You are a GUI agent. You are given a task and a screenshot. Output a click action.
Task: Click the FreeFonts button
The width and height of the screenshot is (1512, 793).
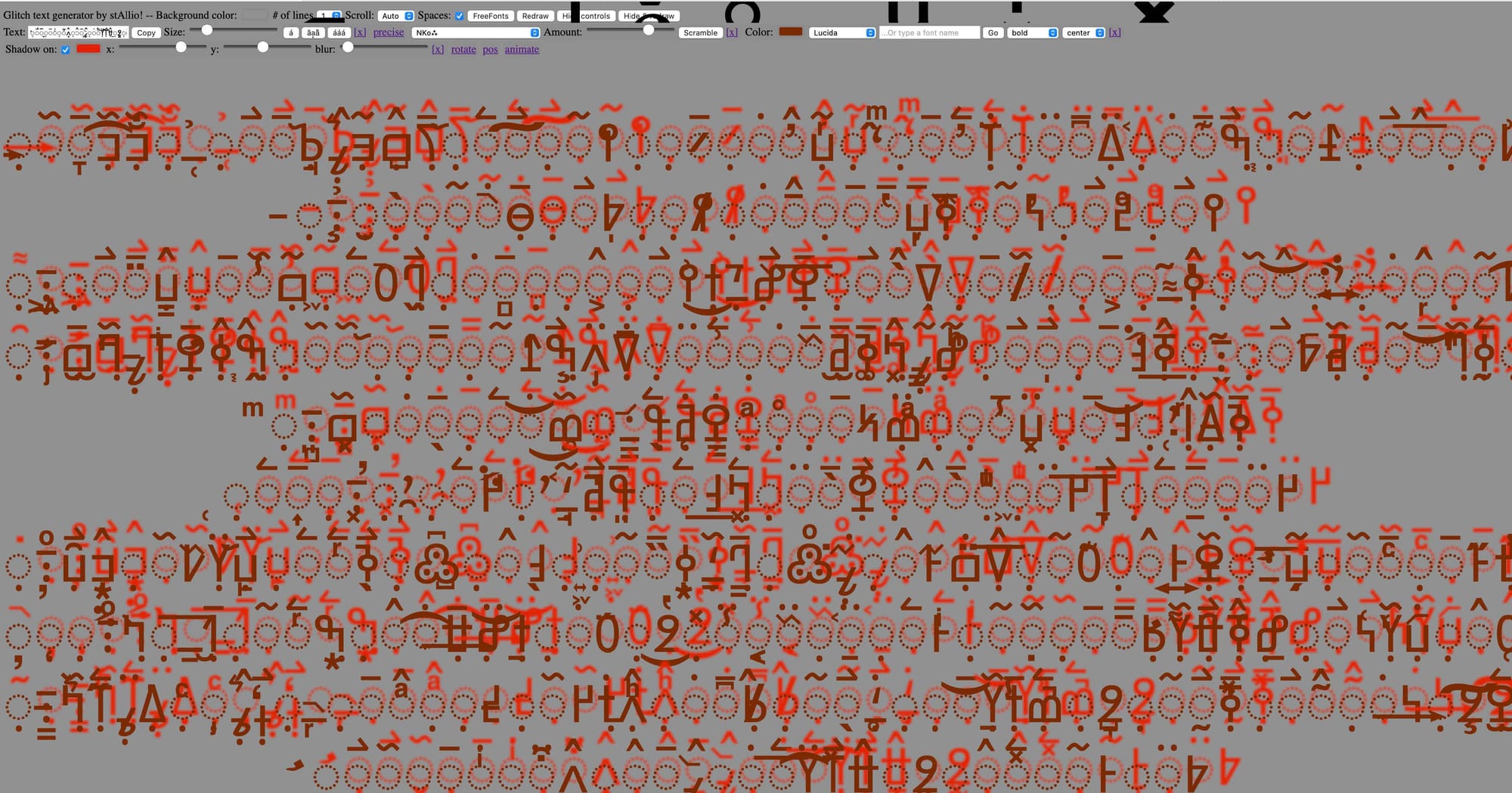(x=491, y=16)
